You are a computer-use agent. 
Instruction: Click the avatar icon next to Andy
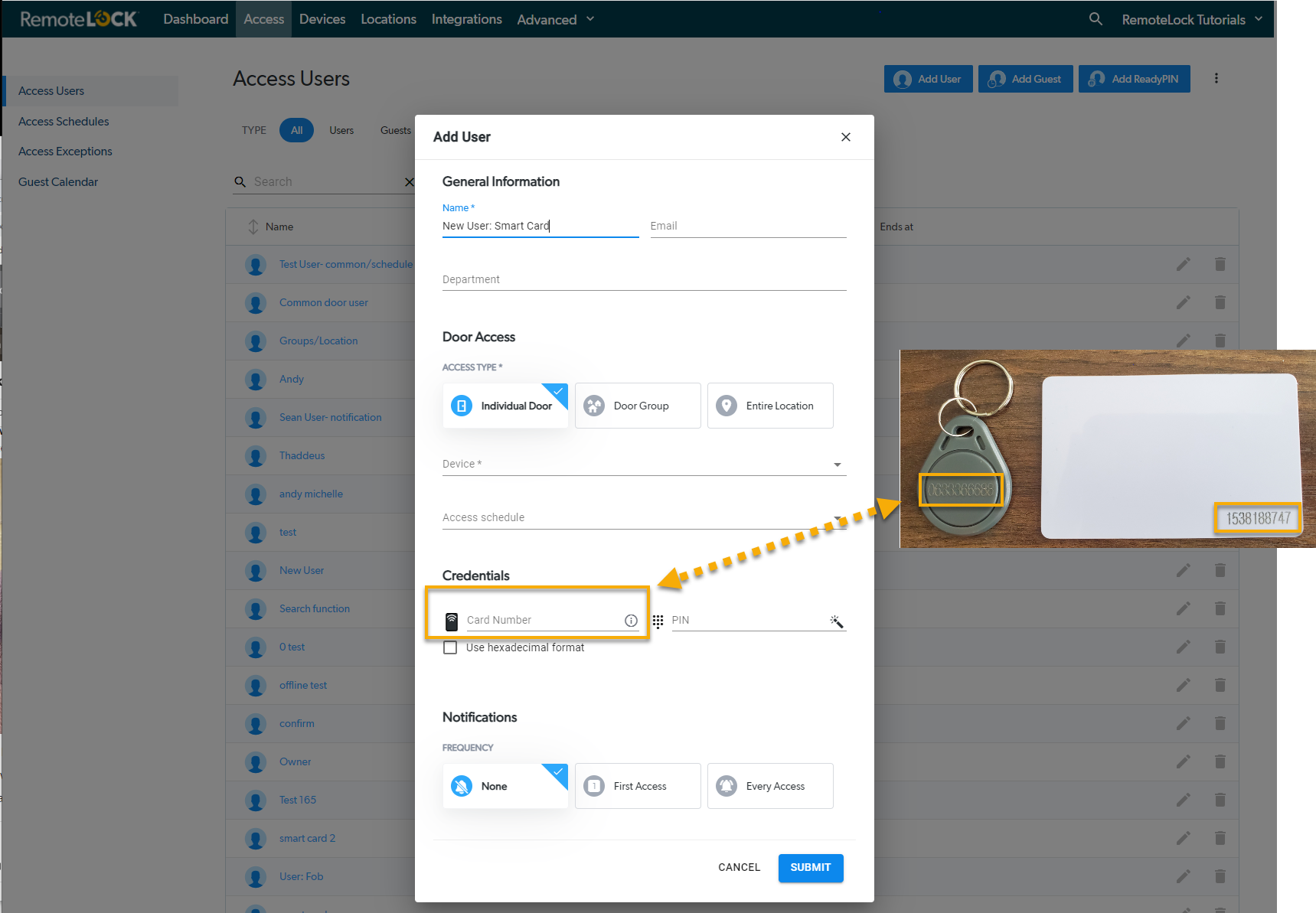pyautogui.click(x=256, y=379)
